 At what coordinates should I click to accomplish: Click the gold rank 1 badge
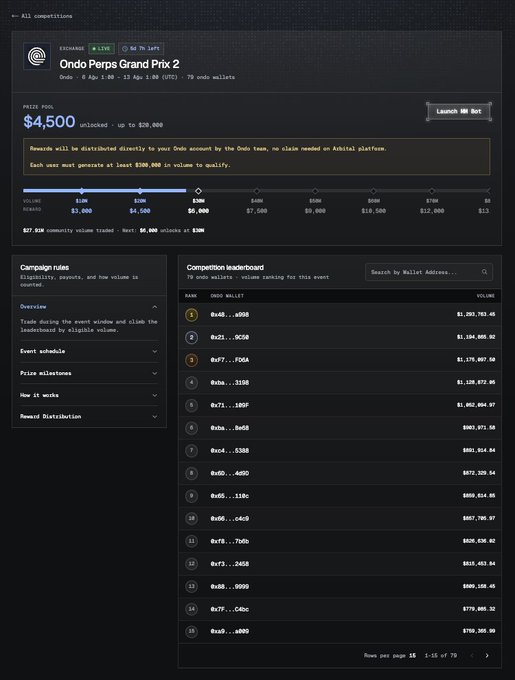click(191, 314)
